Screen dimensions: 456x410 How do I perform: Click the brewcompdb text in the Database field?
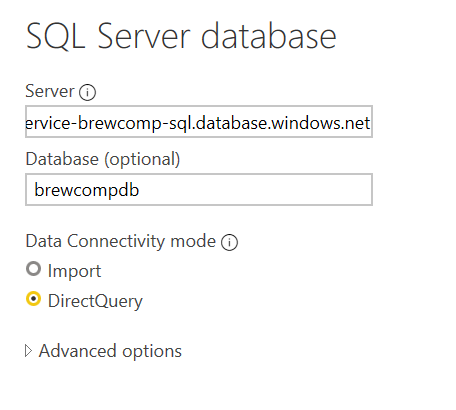87,191
